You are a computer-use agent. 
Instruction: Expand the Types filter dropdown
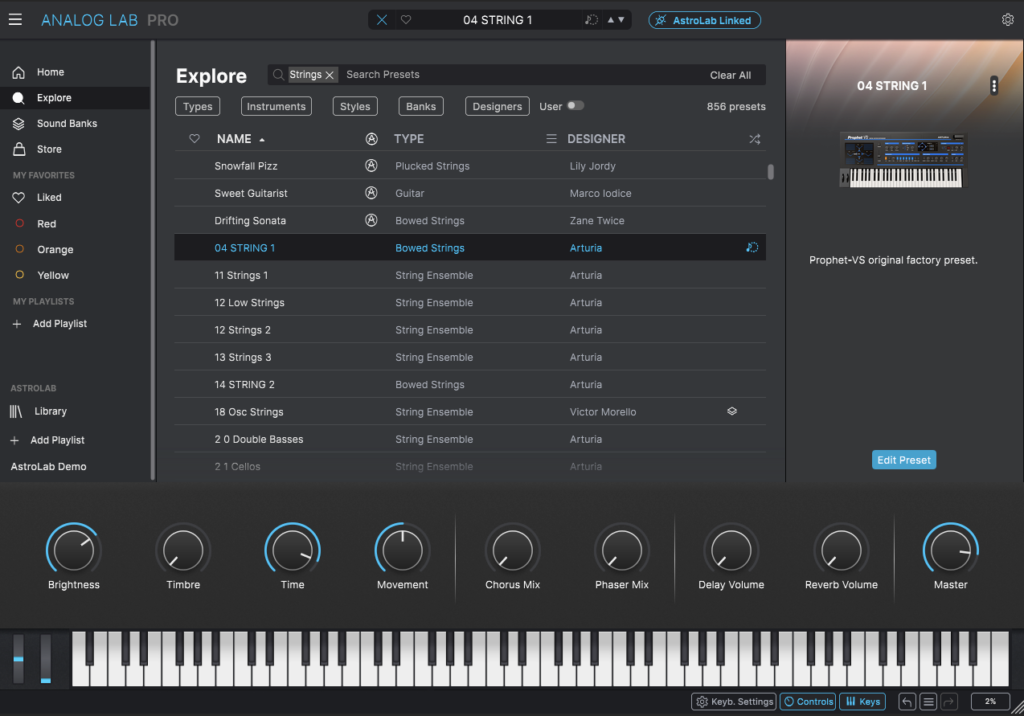coord(198,106)
